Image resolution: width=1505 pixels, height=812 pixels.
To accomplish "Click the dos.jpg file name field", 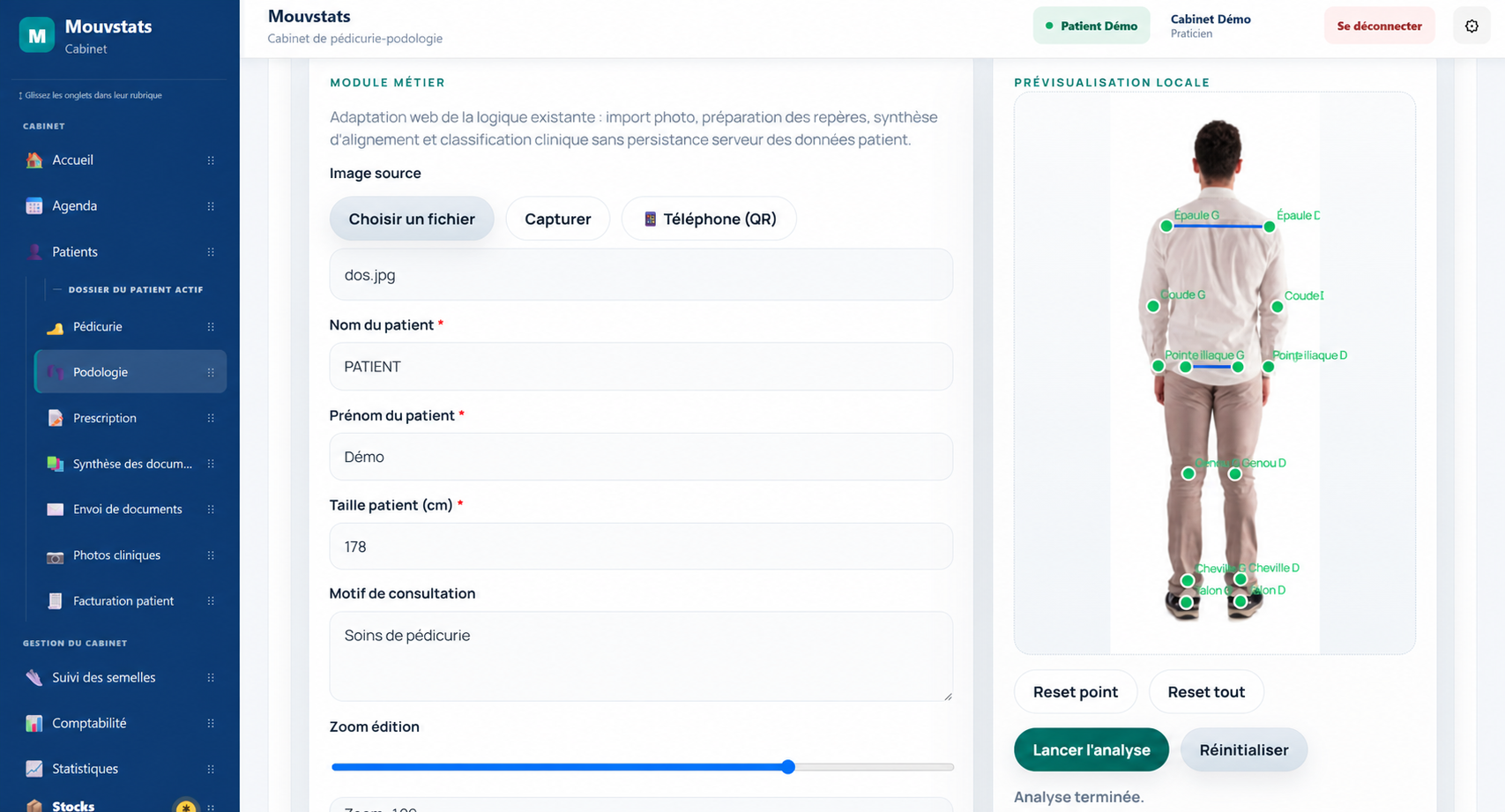I will (x=641, y=274).
